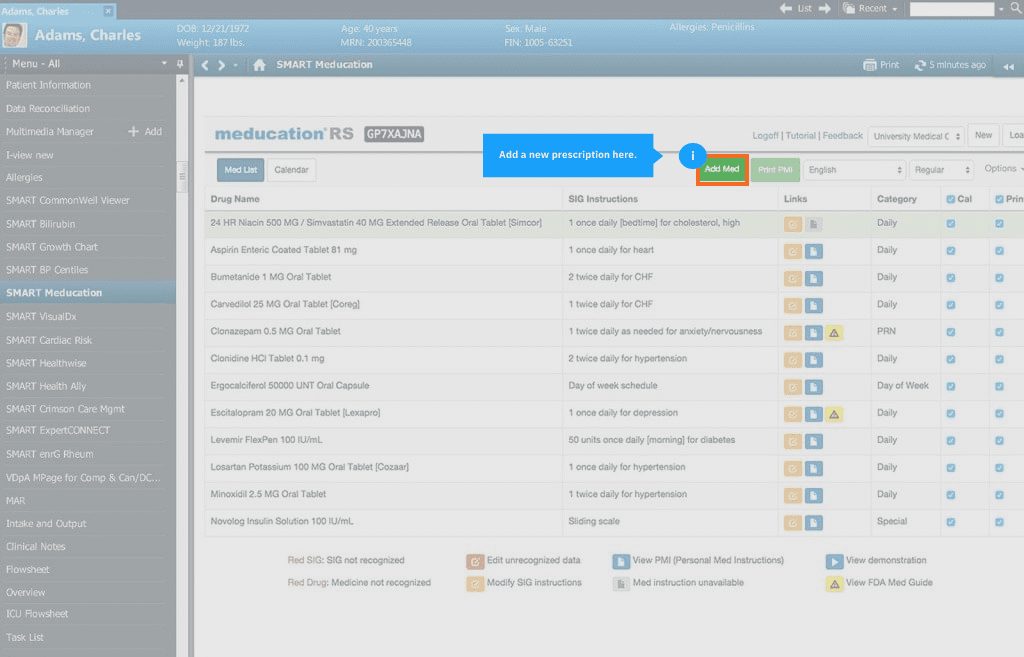Click the Charles Adams patient photo
The height and width of the screenshot is (657, 1024).
(14, 35)
